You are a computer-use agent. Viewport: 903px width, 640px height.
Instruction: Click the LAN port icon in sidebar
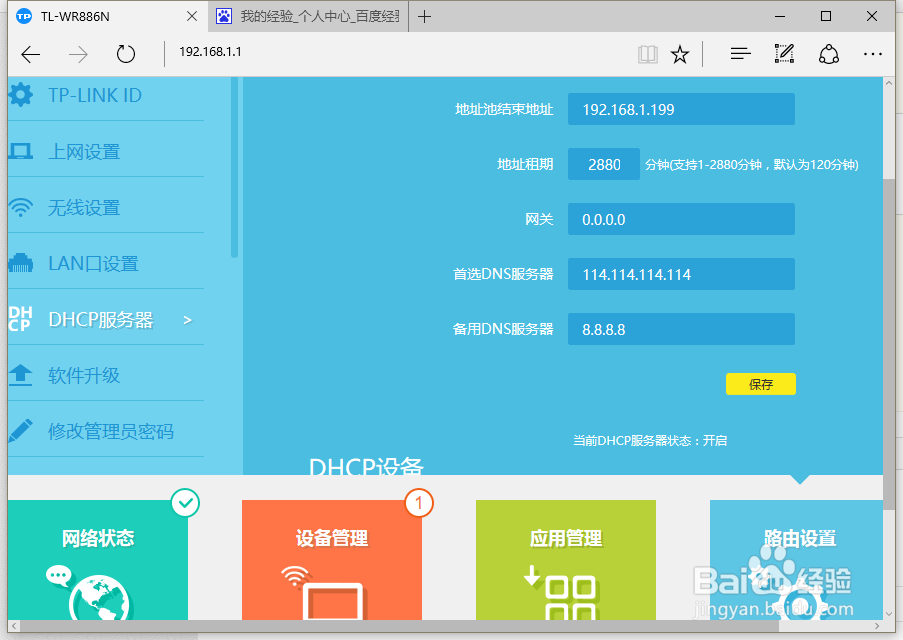21,263
